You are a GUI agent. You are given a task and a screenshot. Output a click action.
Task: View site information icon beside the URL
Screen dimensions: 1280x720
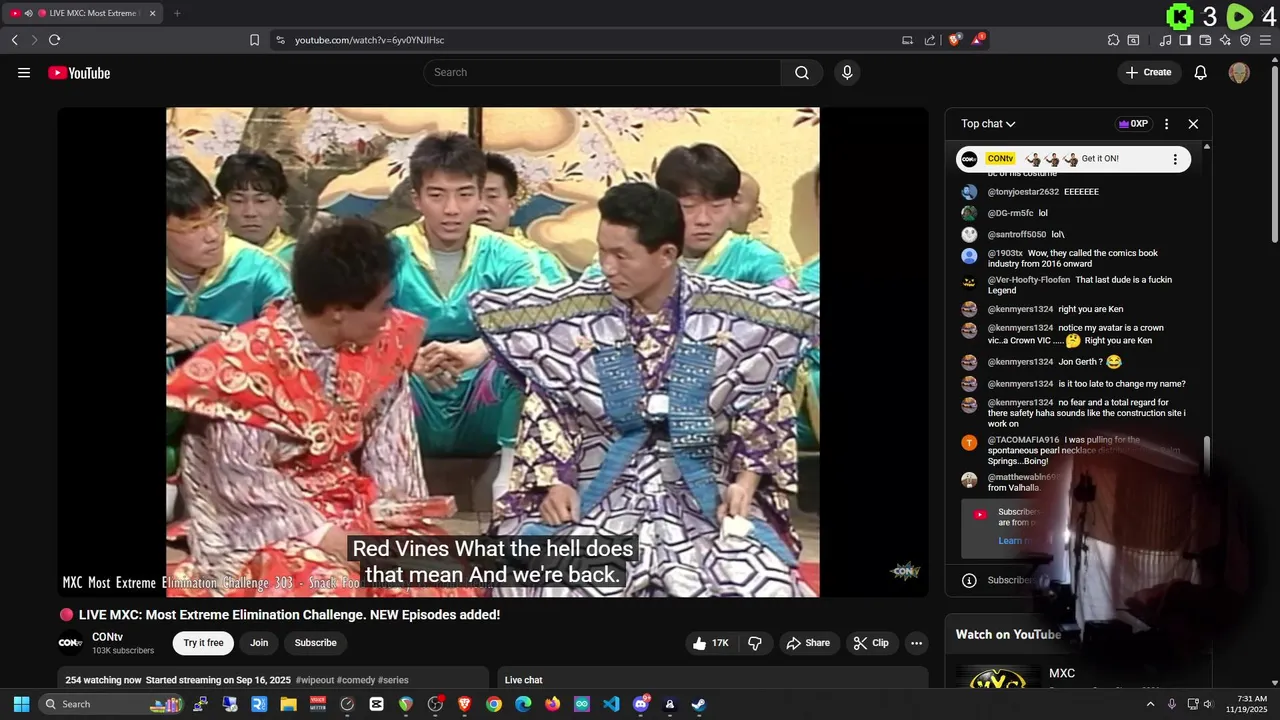pos(280,40)
